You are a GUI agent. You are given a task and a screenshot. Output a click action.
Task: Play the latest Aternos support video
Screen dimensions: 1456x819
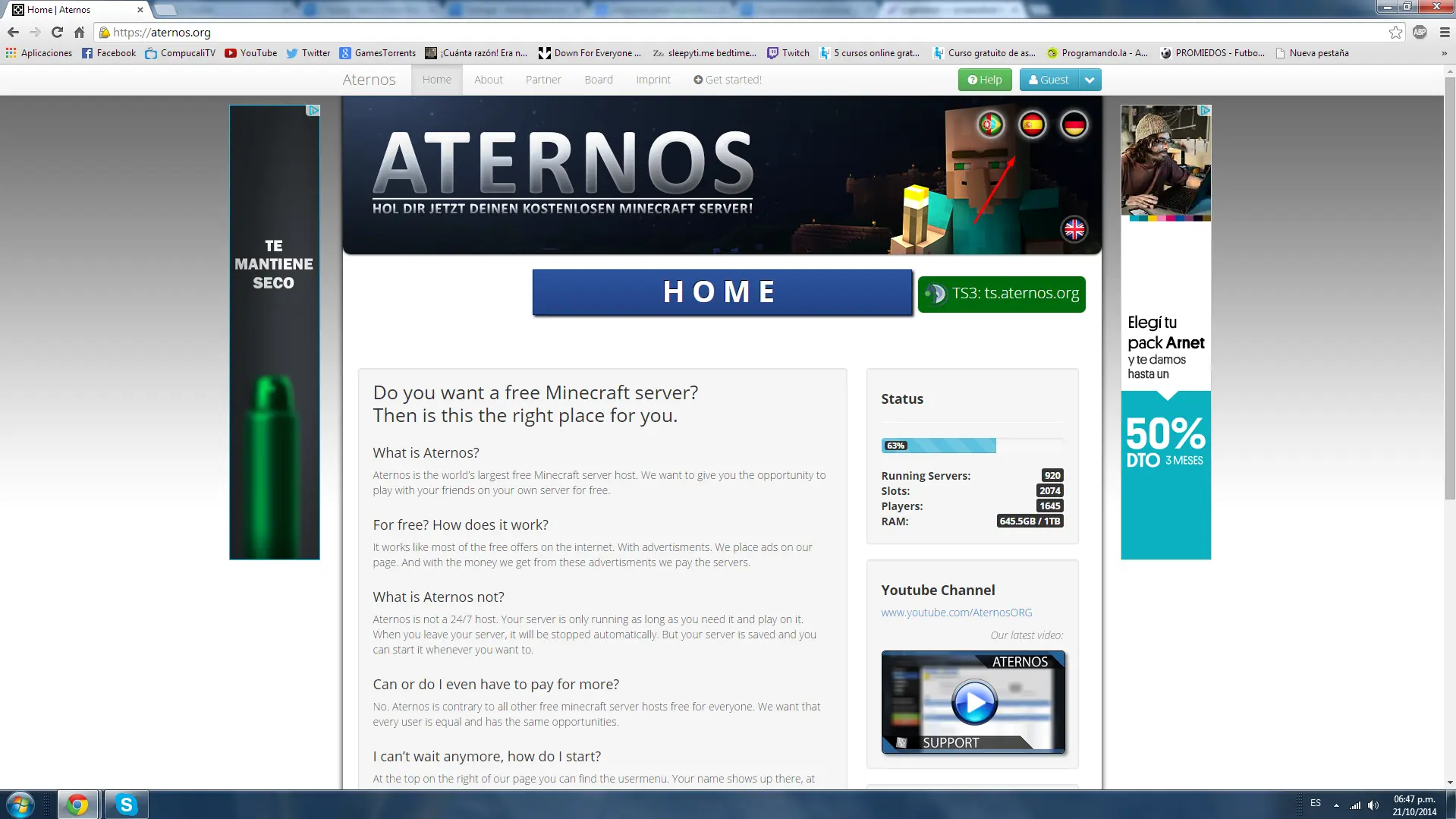pyautogui.click(x=974, y=702)
